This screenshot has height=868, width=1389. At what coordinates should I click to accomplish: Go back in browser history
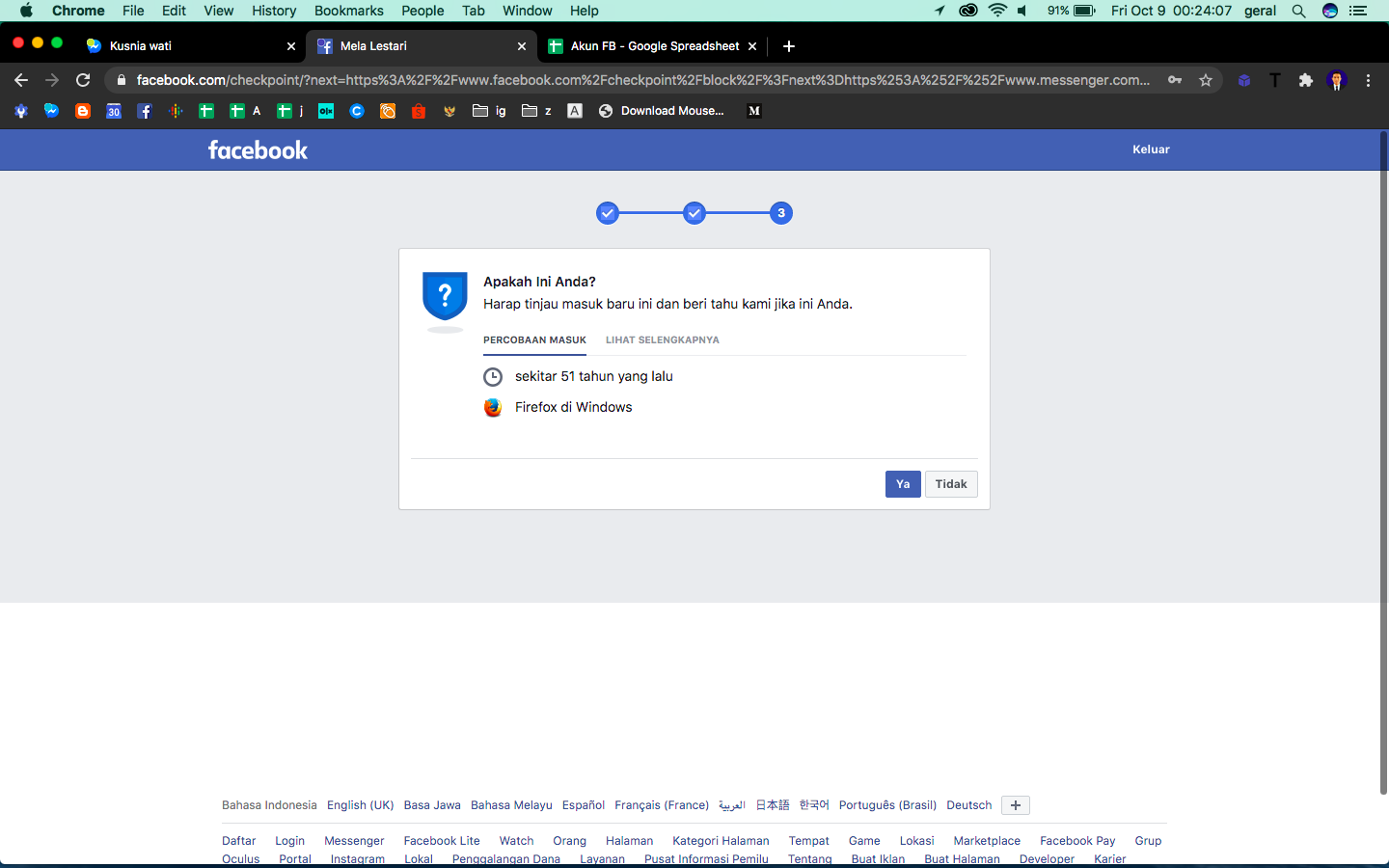pos(21,80)
